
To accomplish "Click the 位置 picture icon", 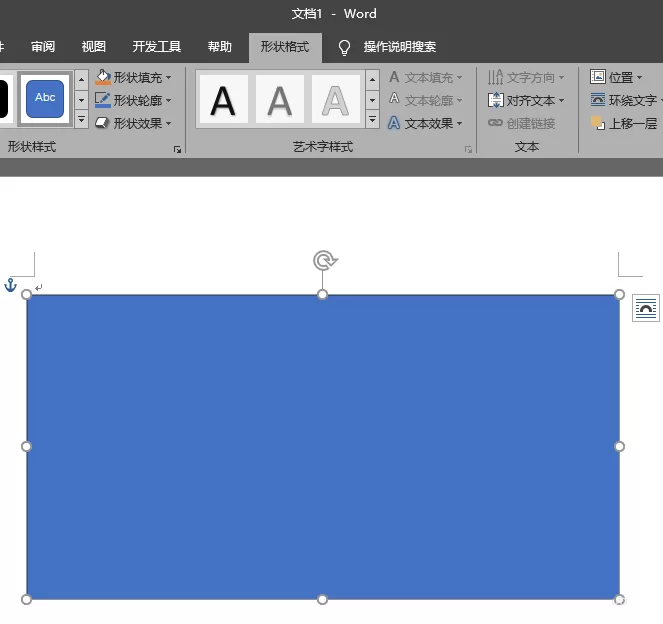I will tap(598, 77).
